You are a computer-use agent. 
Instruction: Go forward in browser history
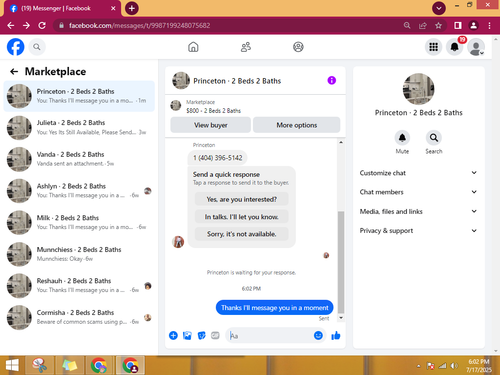[26, 25]
